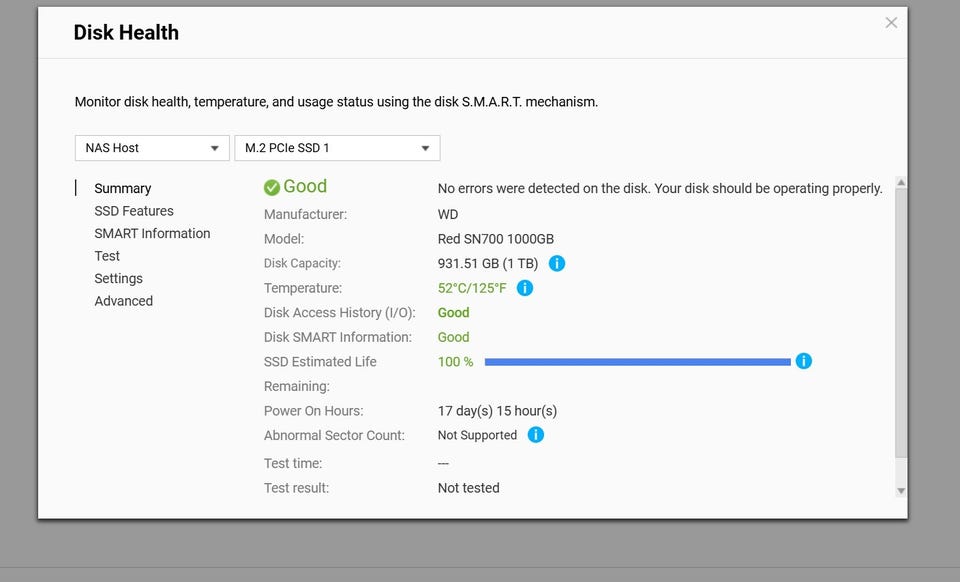The image size is (960, 582).
Task: Click the '100 %' estimated life value
Action: (456, 362)
